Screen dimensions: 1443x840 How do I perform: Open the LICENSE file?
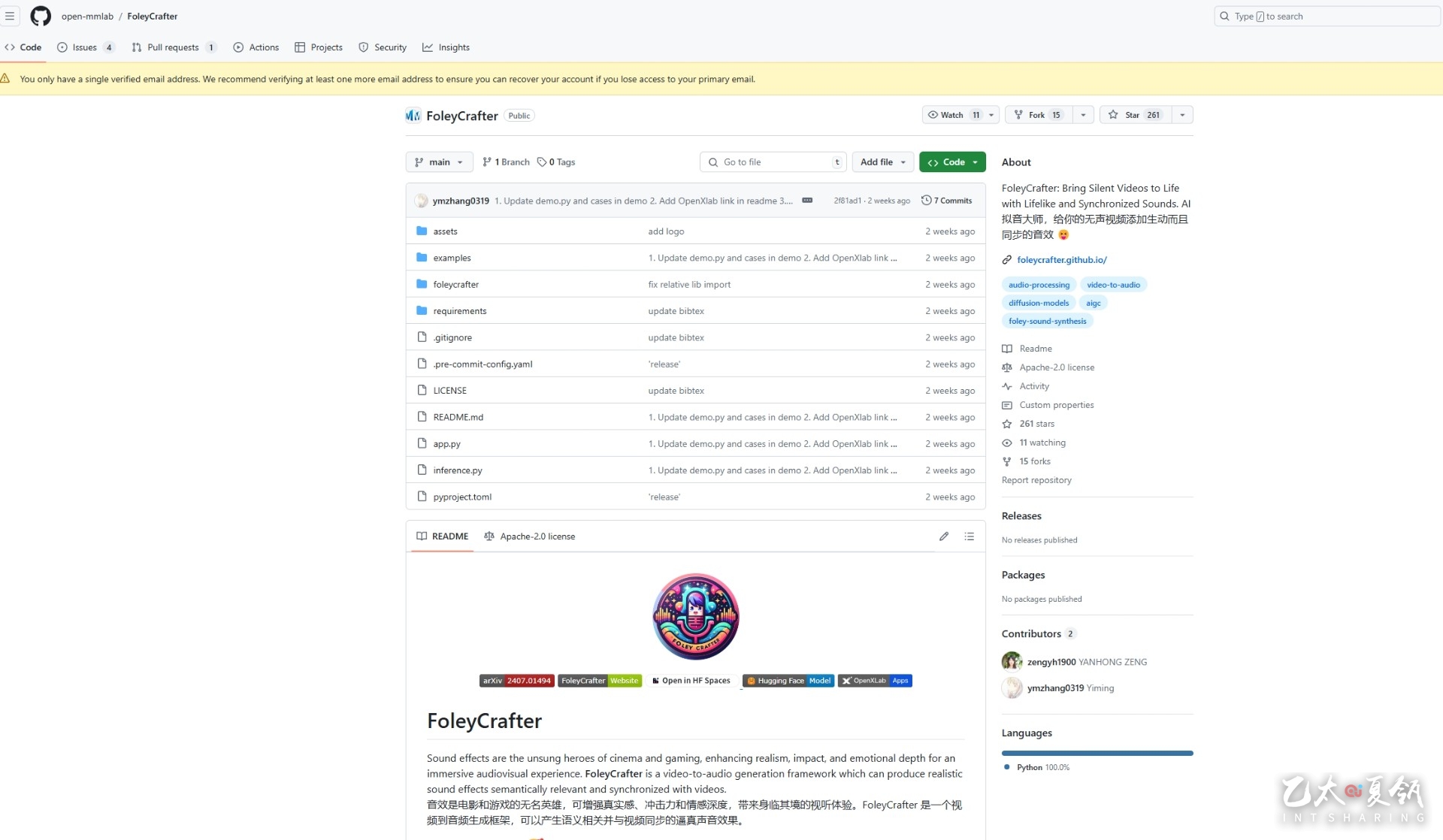(x=449, y=391)
